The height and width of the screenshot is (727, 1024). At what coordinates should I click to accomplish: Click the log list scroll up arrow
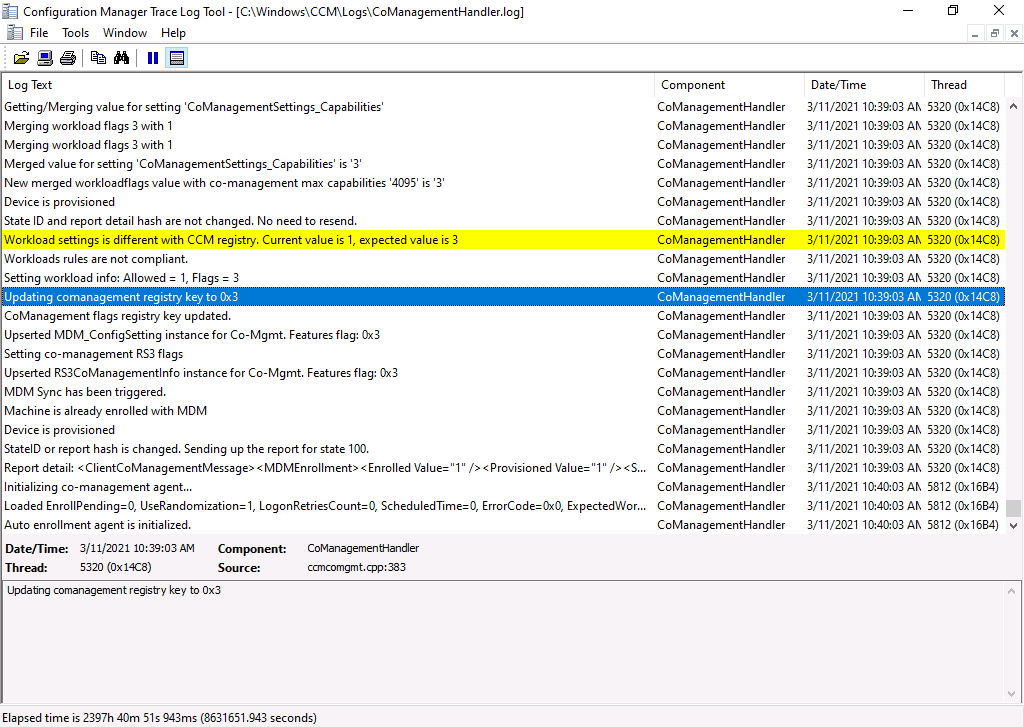[1014, 106]
